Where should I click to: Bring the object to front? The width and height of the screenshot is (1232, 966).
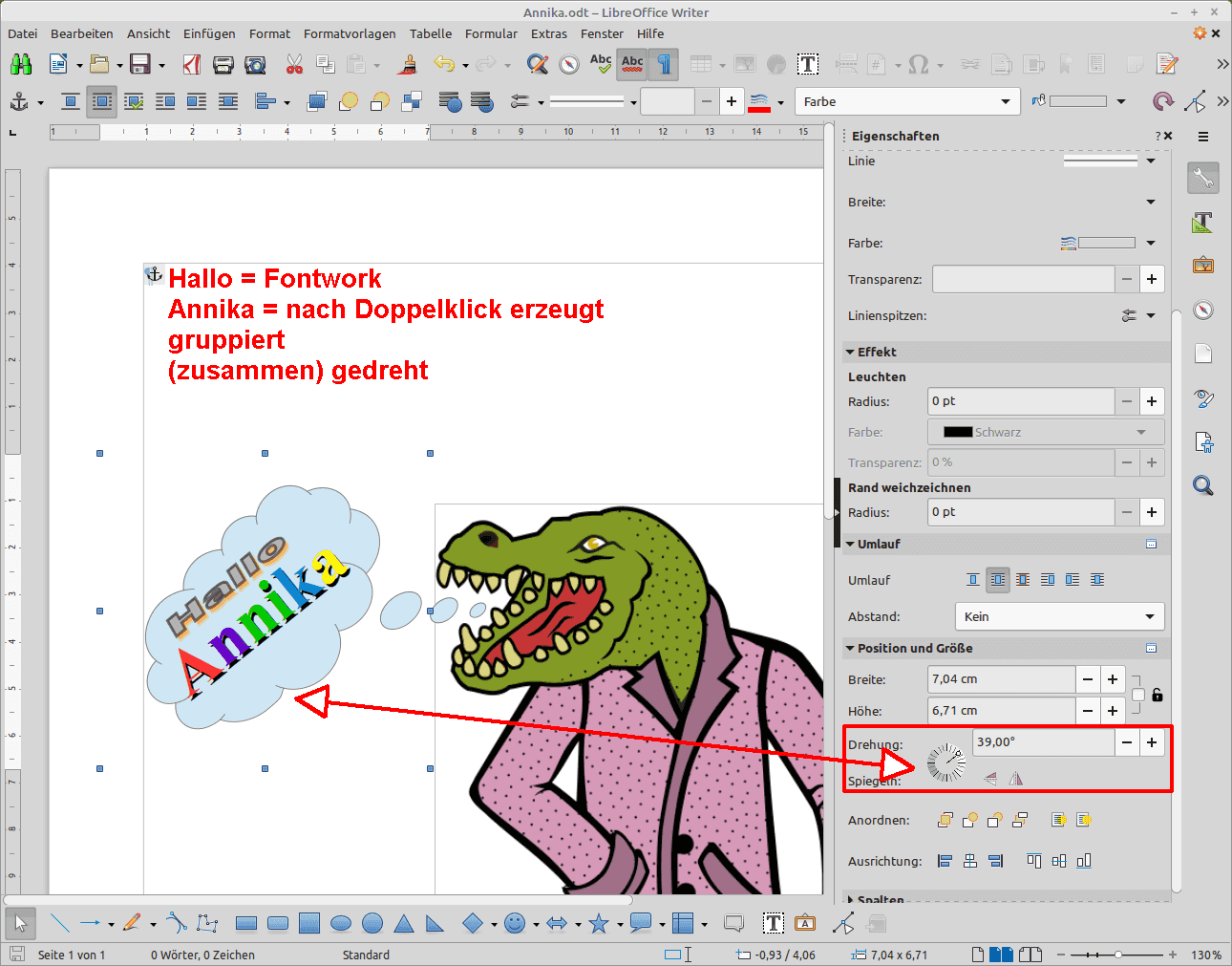[317, 101]
